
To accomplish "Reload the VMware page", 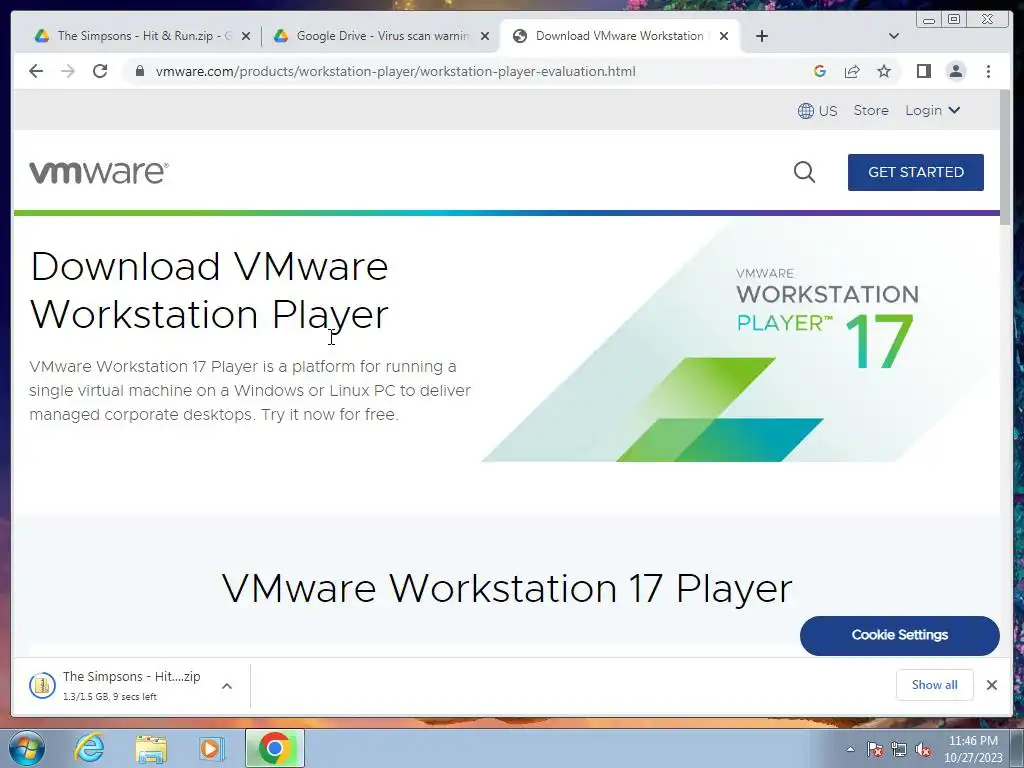I will point(99,71).
